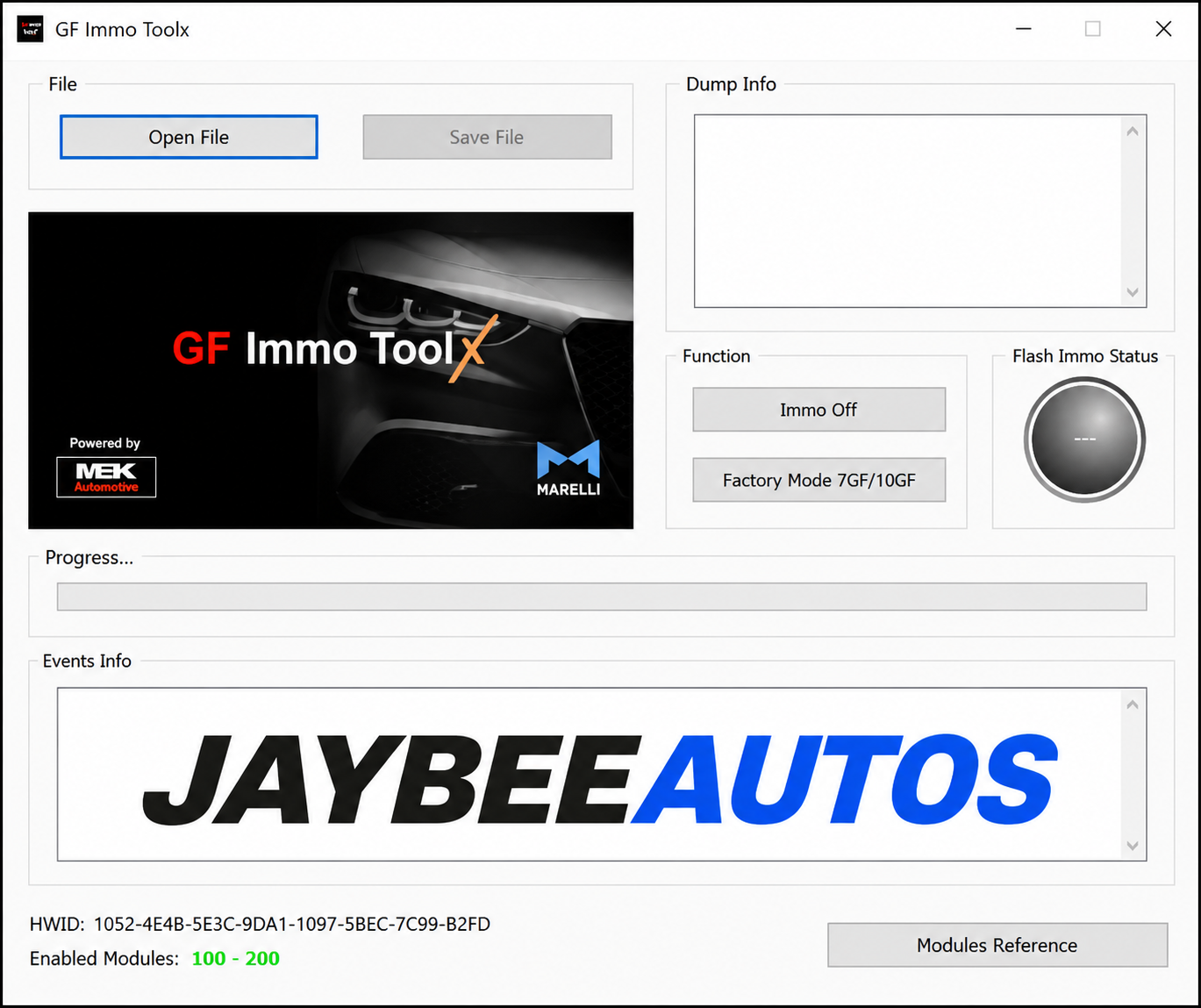
Task: Click the Enabled Modules 100 - 200 value
Action: click(x=236, y=958)
